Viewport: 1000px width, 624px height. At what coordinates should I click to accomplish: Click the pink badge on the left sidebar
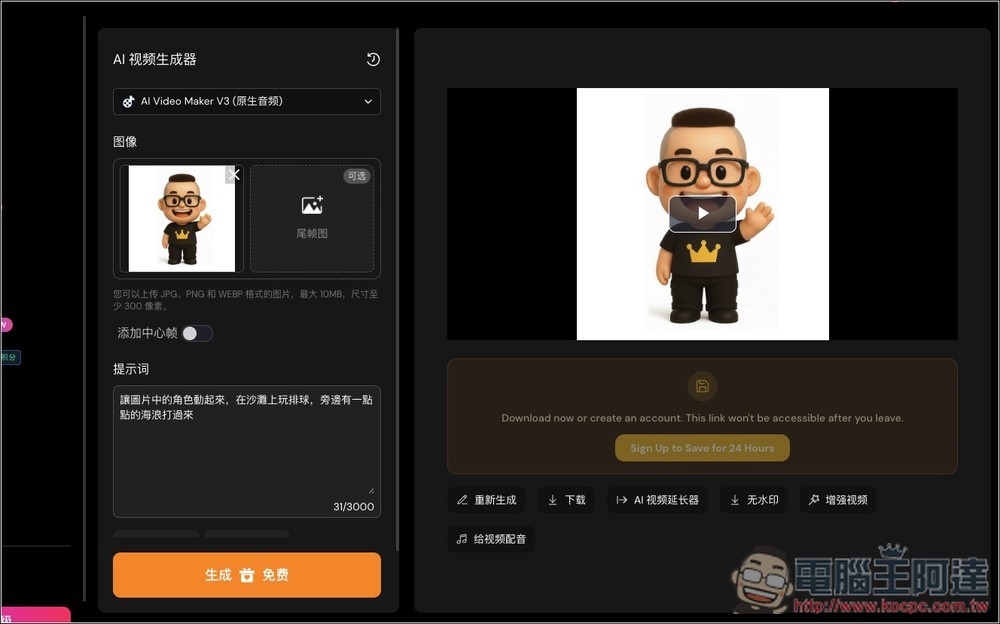pos(4,324)
